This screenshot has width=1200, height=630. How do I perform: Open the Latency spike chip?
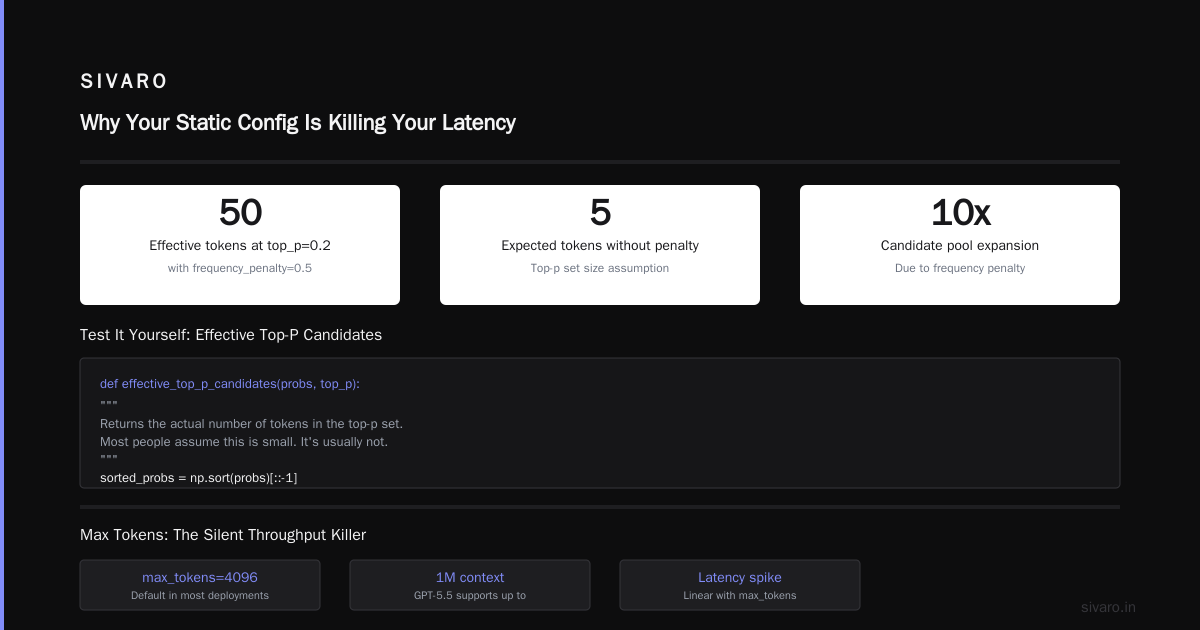pos(740,585)
